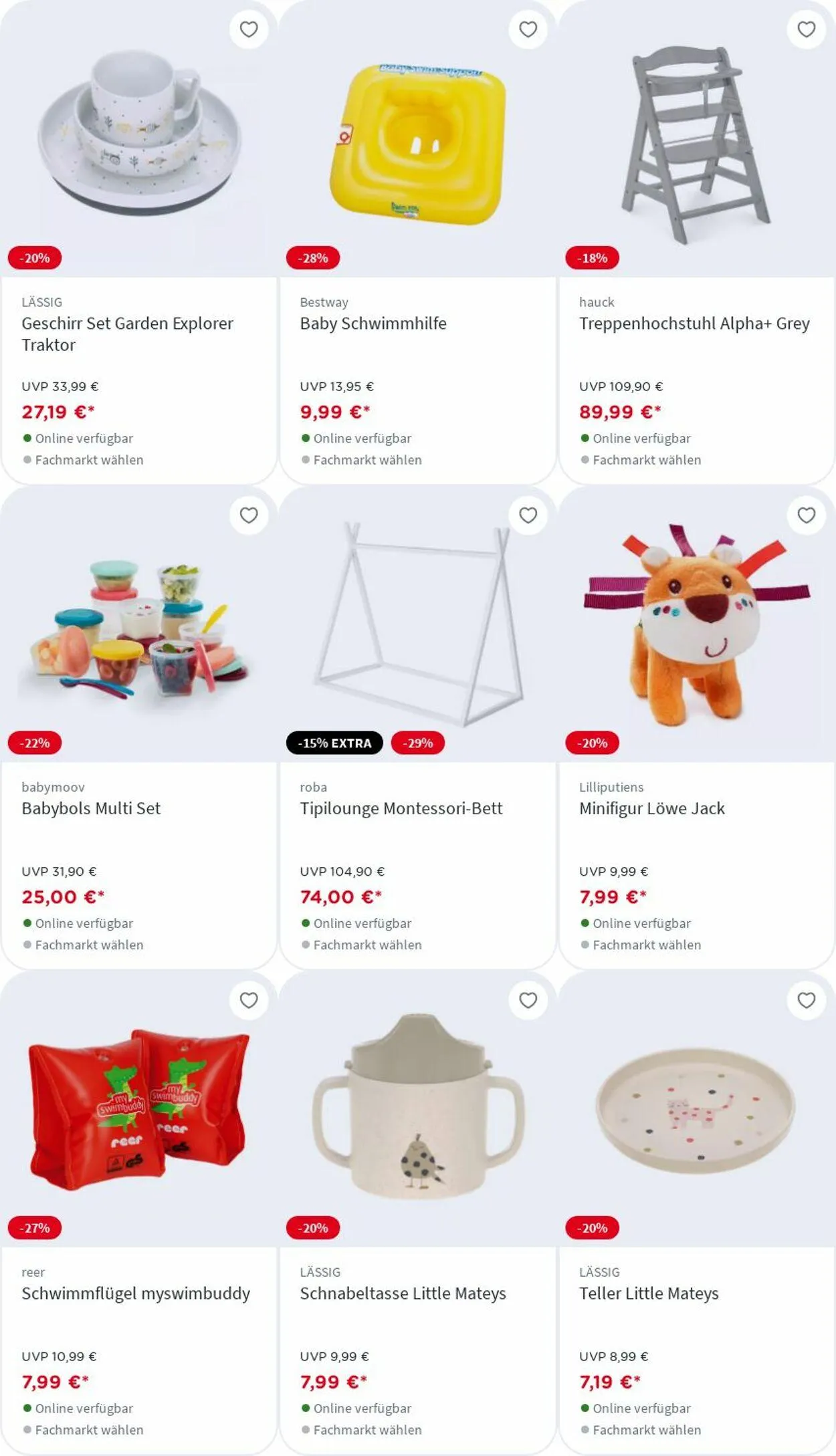Favorite the Bestway Baby Schwimmhilfe heart icon
836x1456 pixels.
point(528,29)
